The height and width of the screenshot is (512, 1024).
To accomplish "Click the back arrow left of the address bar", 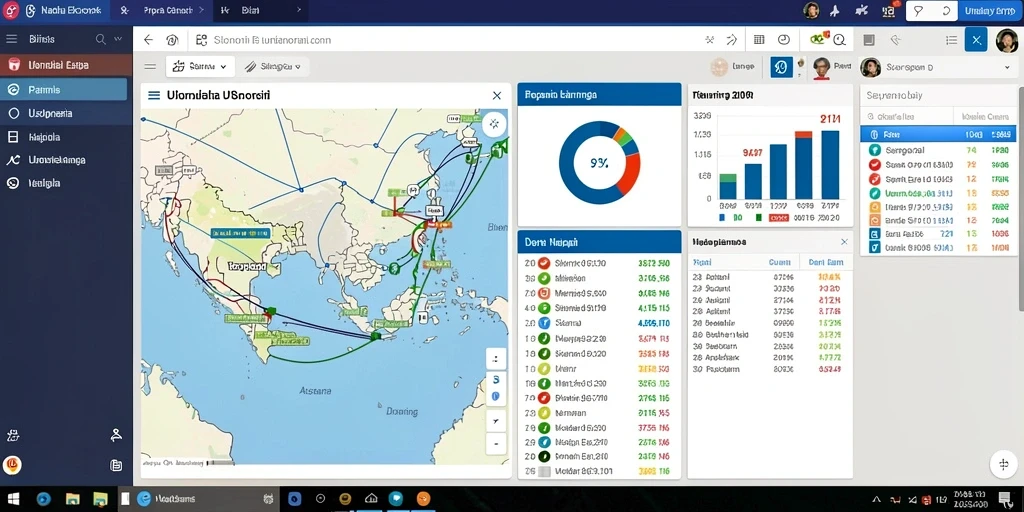I will click(148, 40).
